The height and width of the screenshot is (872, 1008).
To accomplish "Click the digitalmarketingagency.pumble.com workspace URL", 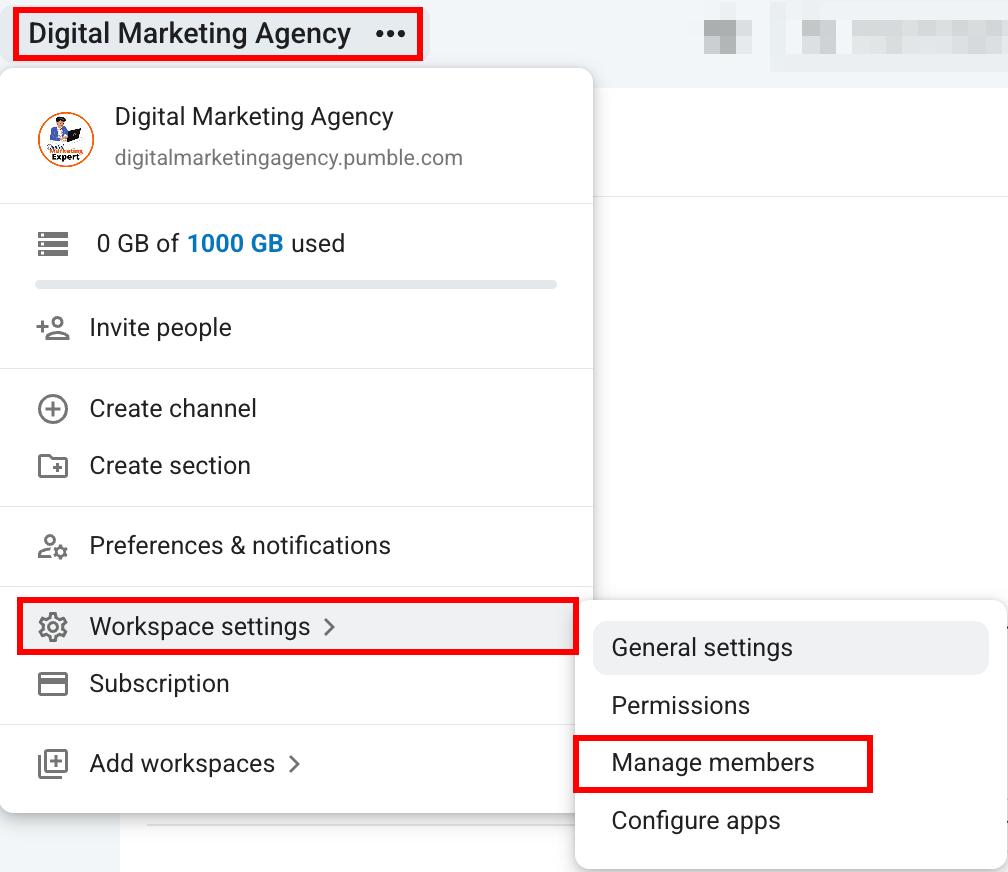I will [x=288, y=158].
